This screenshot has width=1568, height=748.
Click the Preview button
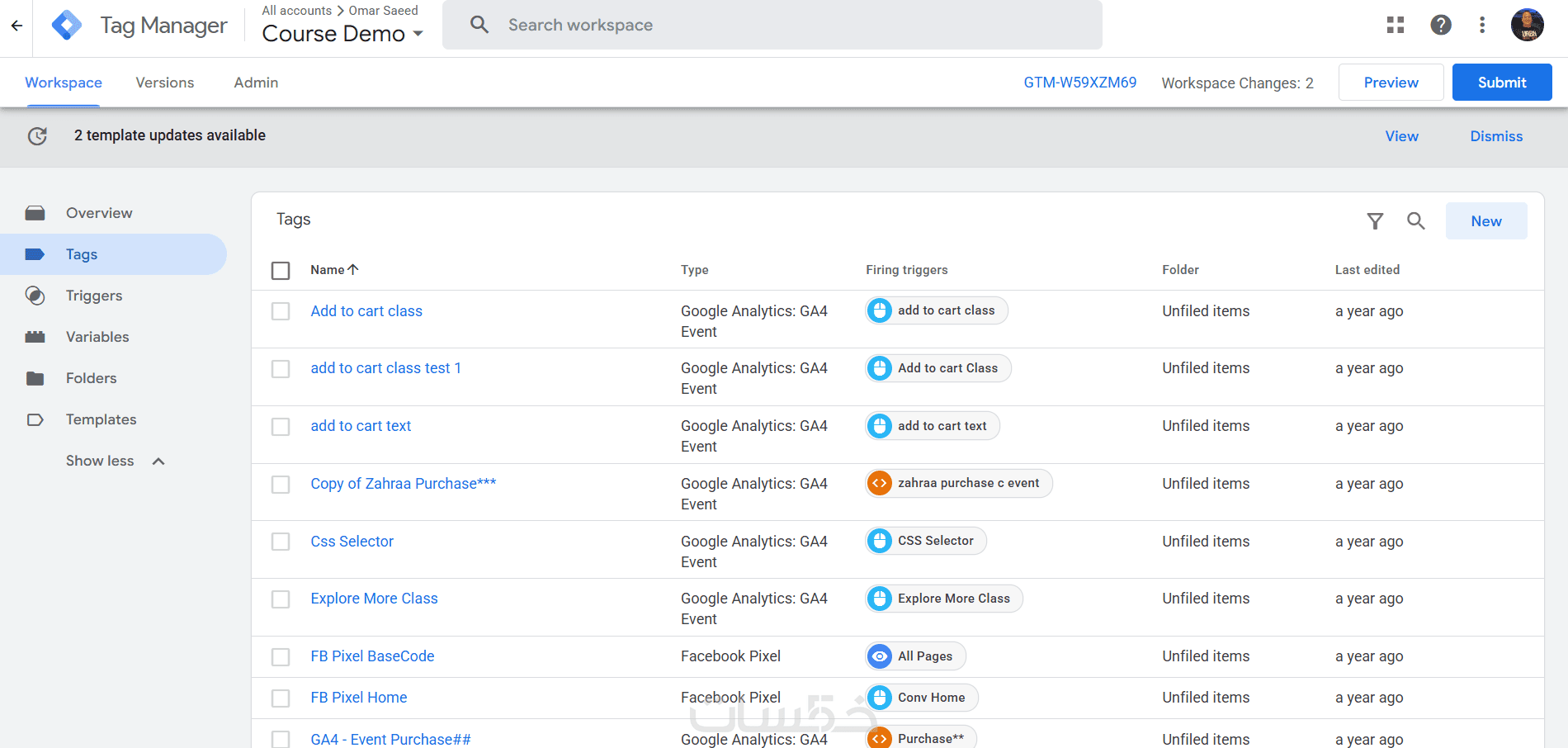1391,83
